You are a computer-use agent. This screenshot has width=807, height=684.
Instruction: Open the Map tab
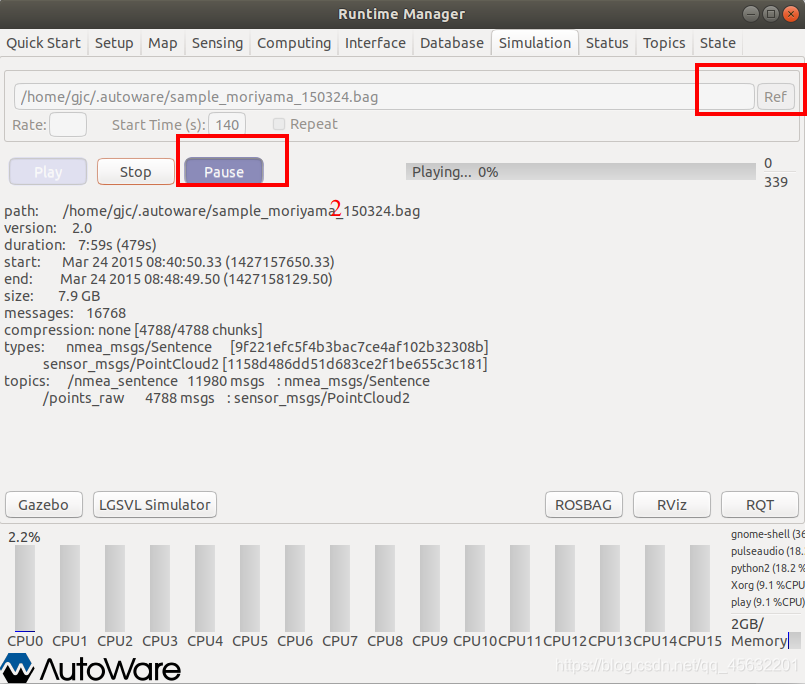coord(163,43)
